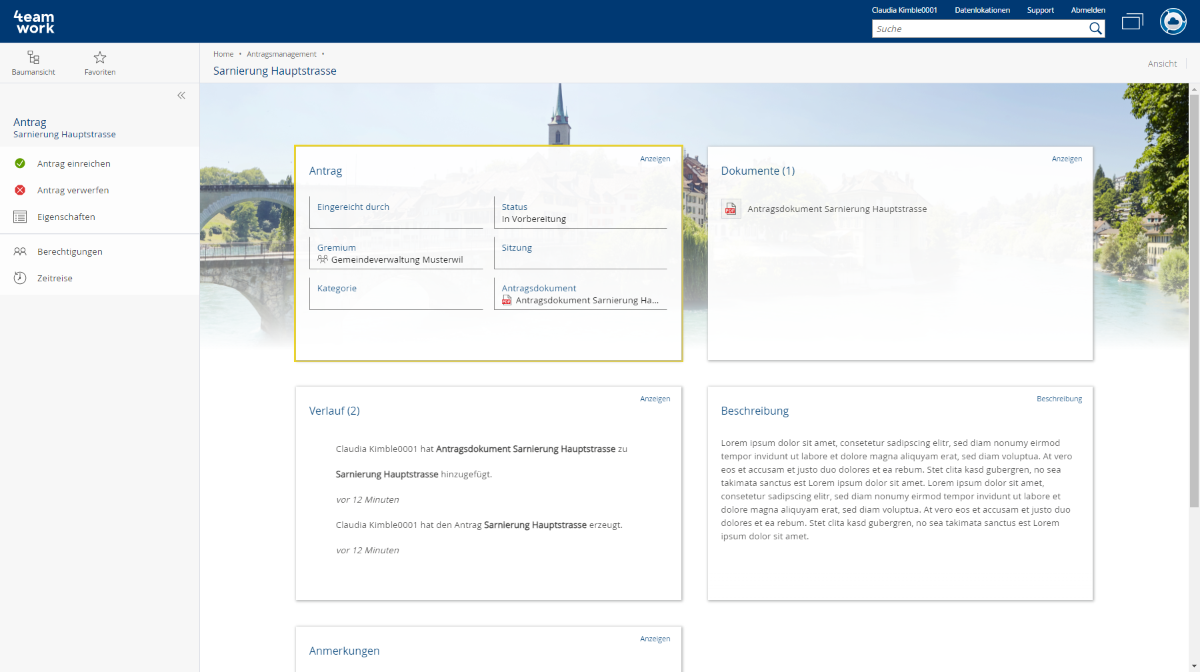Screen dimensions: 1200x672
Task: Open the Baumansicht tree view icon
Action: [x=33, y=57]
